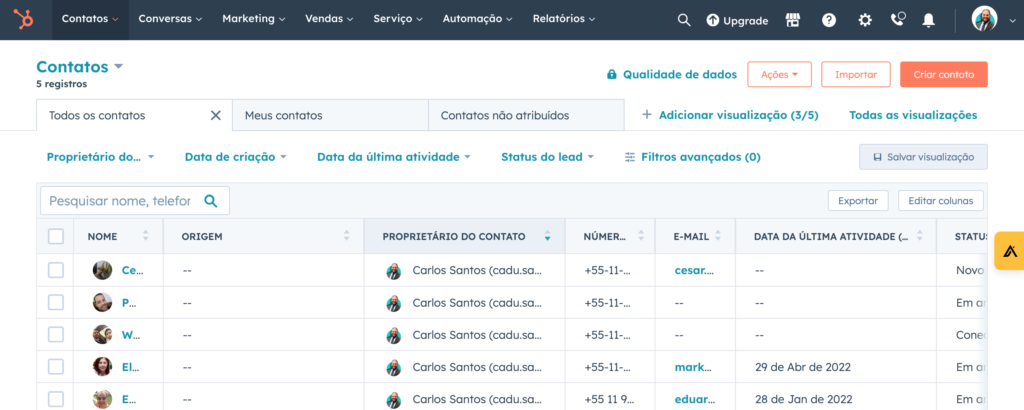This screenshot has width=1024, height=410.
Task: Close the Todos os contatos tab
Action: click(x=216, y=116)
